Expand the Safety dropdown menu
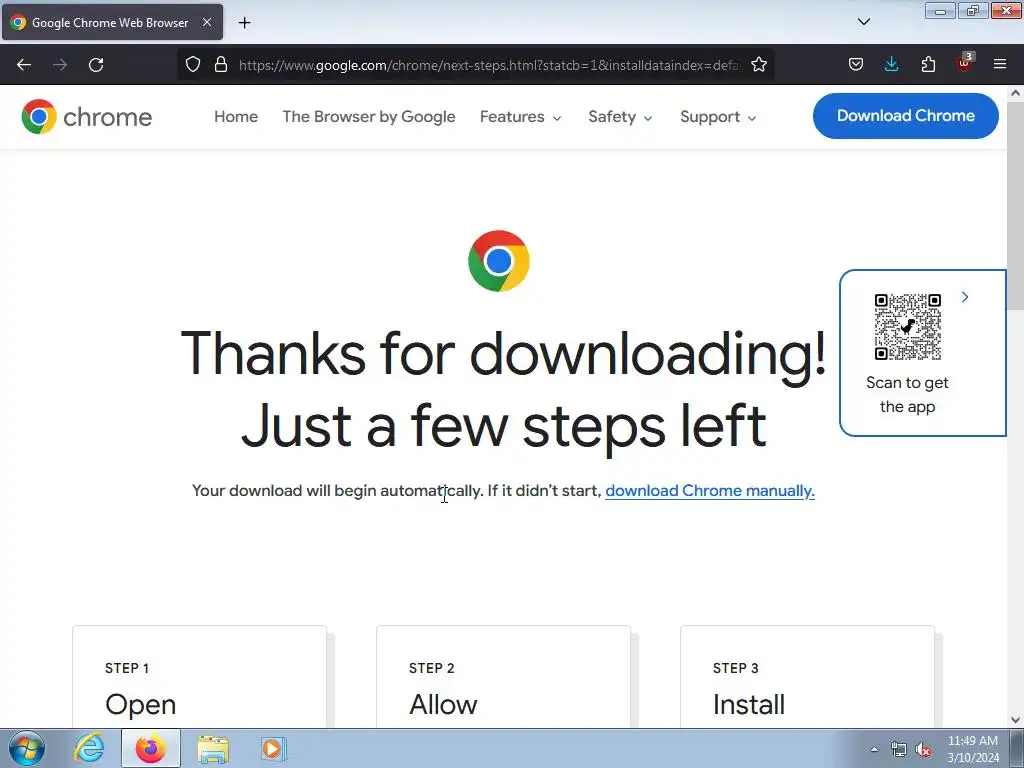 (620, 117)
